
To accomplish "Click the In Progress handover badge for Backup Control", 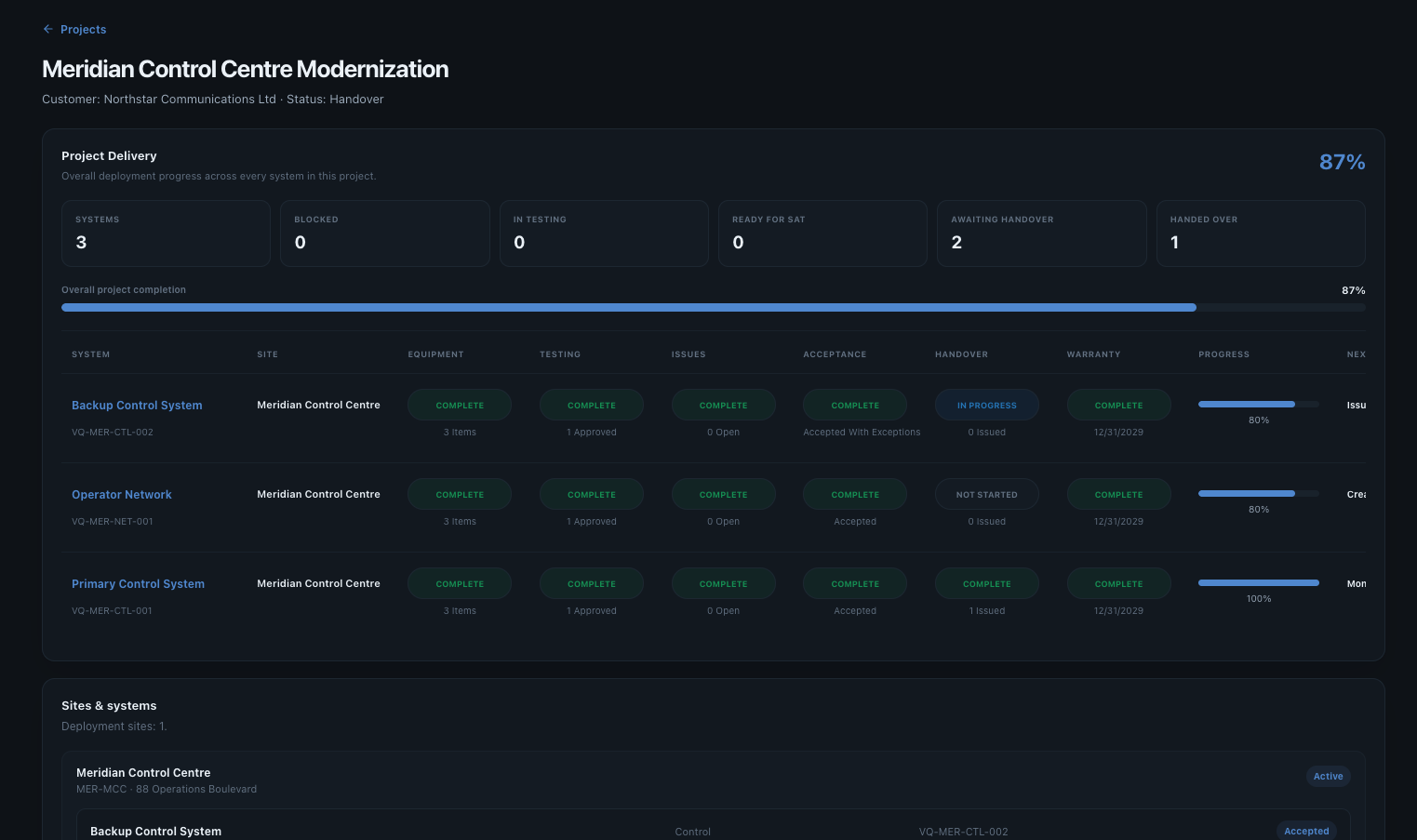I will point(987,405).
